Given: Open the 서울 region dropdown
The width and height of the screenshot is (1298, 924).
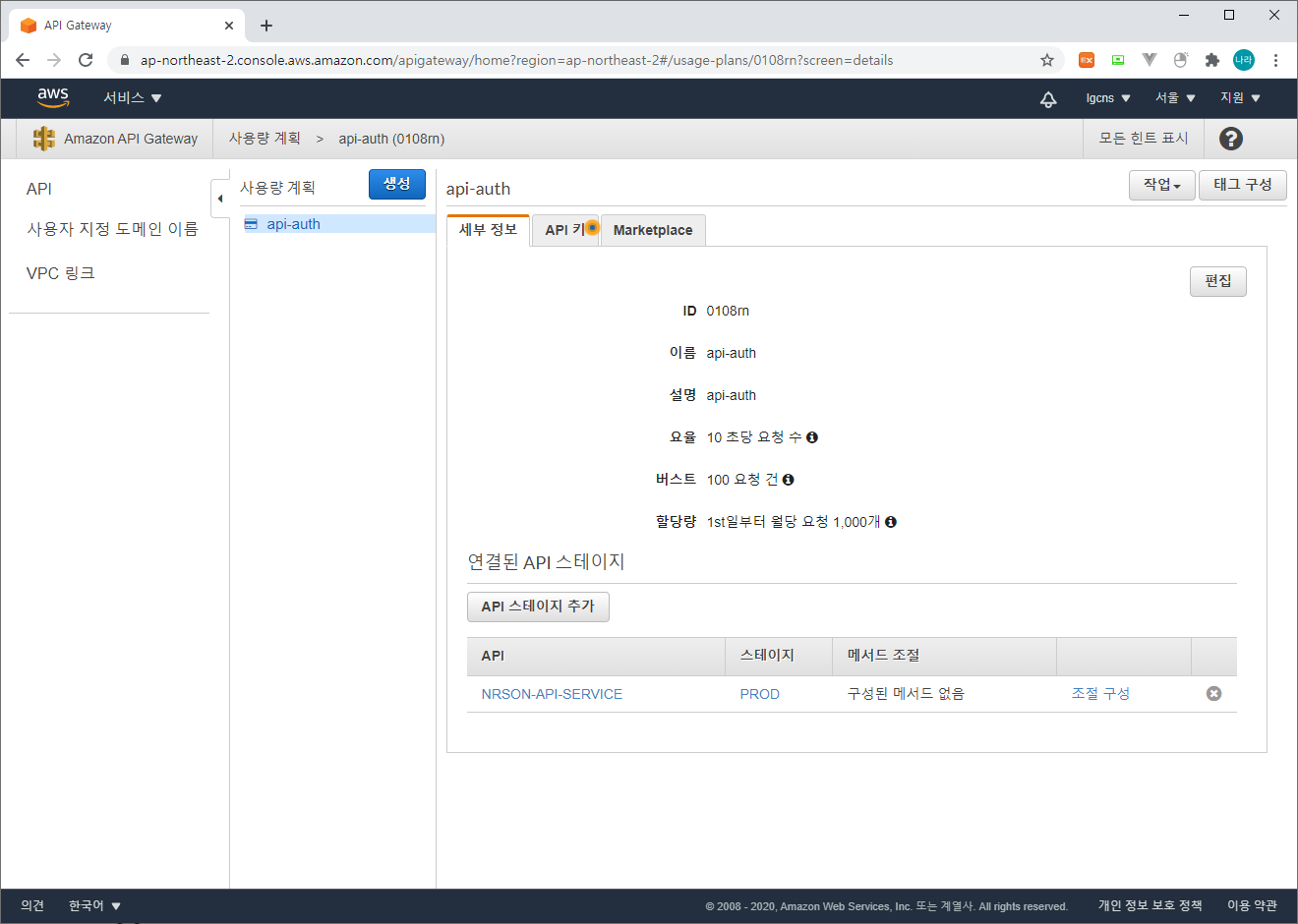Looking at the screenshot, I should pos(1176,98).
